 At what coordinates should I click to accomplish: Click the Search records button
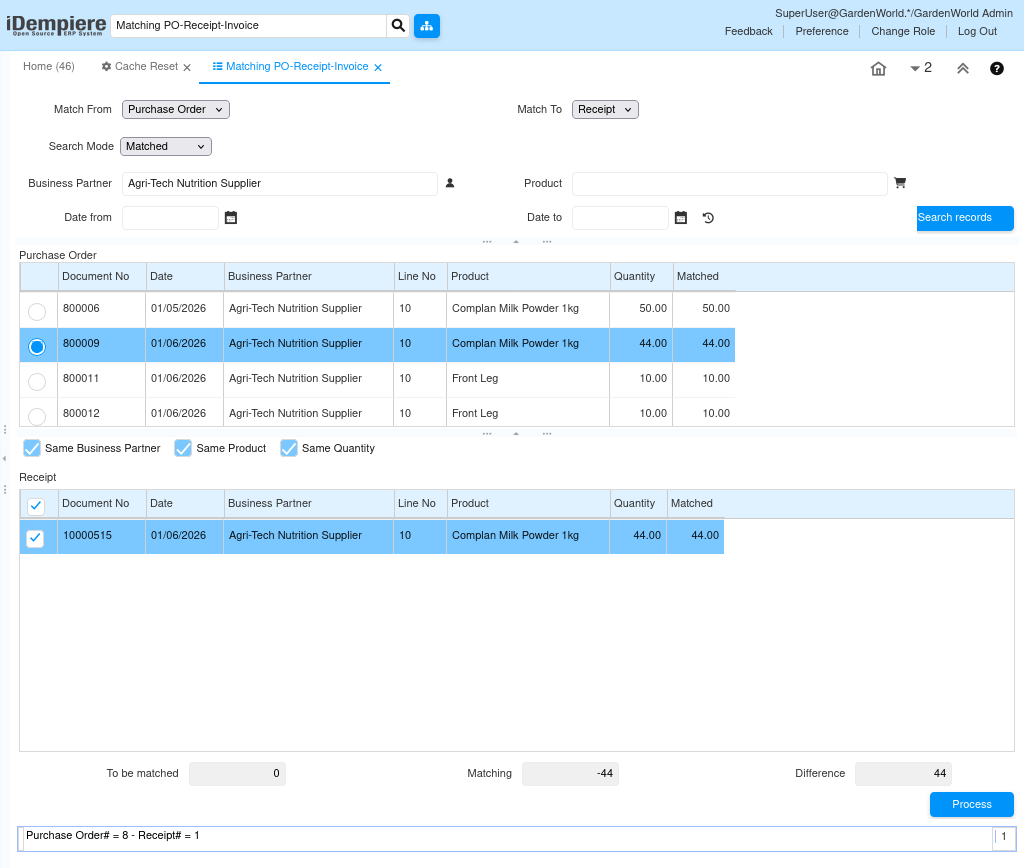[964, 218]
